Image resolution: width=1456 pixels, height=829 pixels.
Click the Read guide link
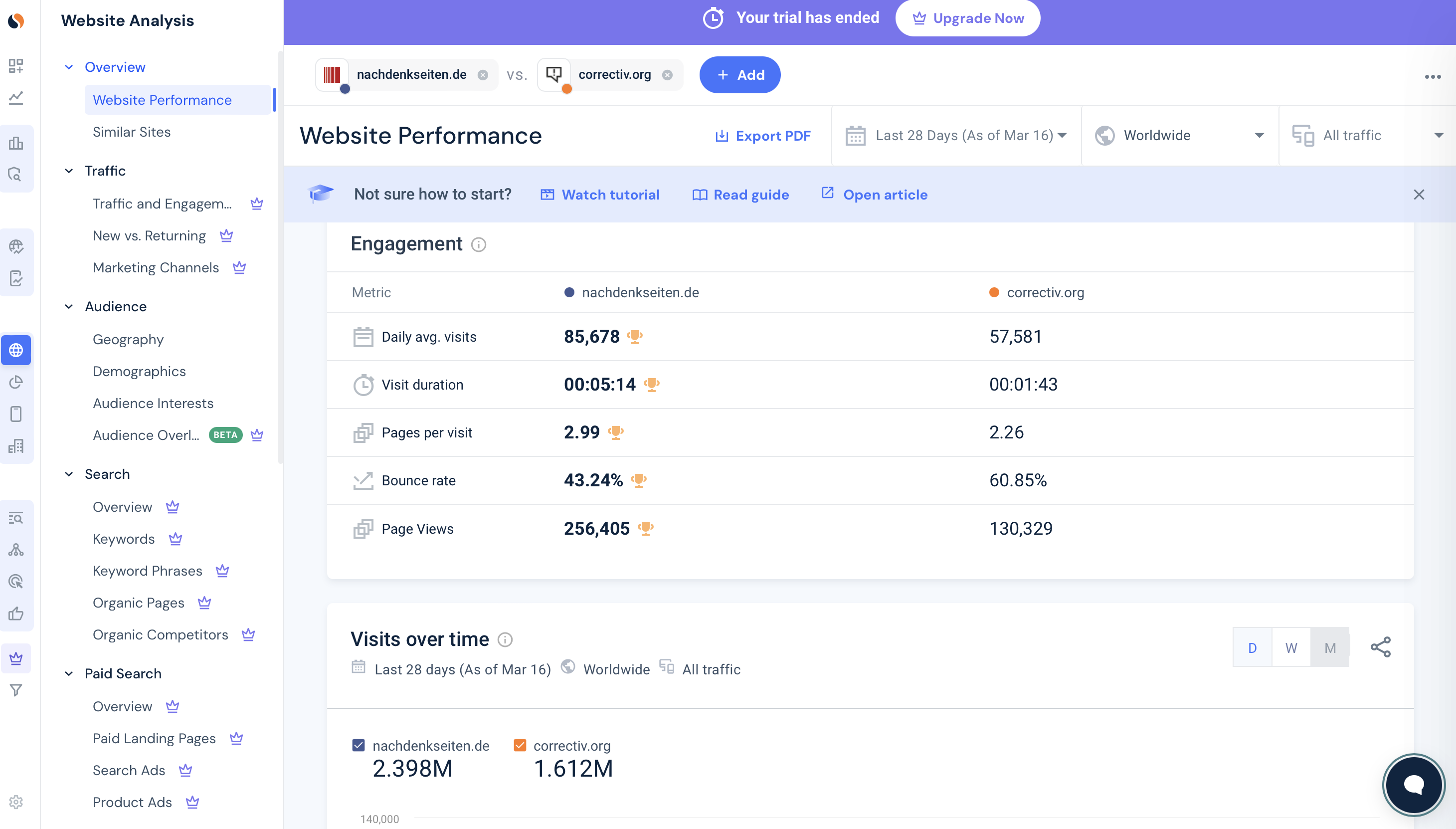740,195
